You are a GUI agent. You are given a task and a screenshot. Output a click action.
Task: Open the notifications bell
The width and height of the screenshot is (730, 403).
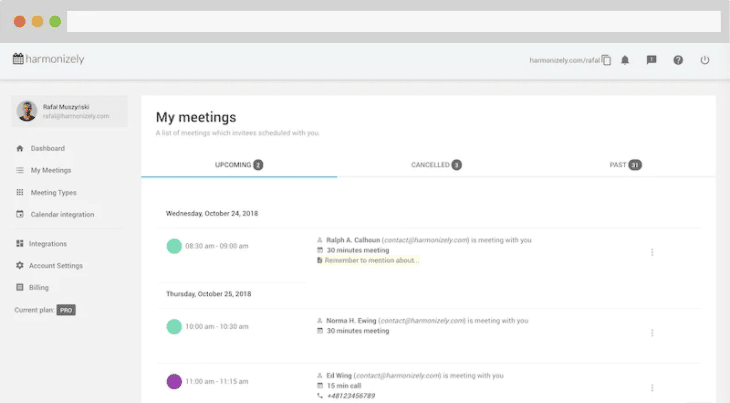(x=625, y=60)
